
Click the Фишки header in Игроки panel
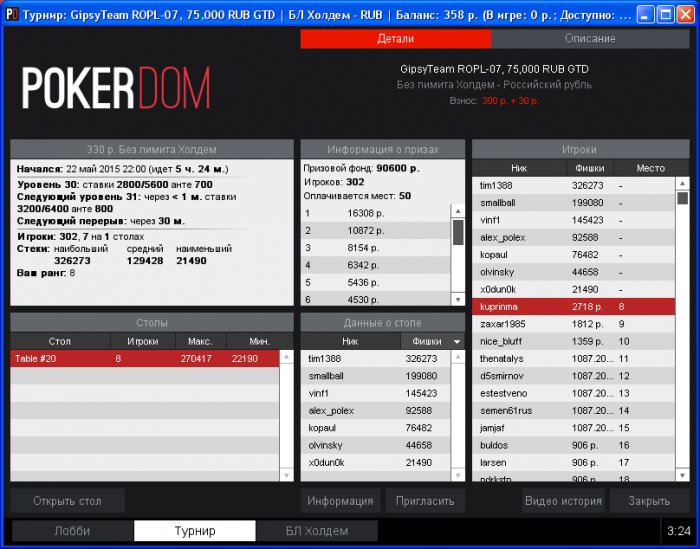tap(590, 168)
